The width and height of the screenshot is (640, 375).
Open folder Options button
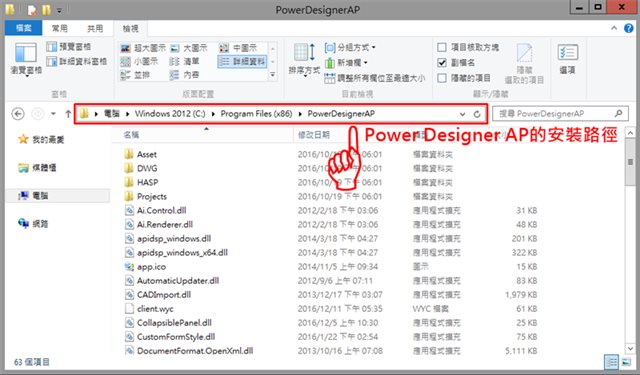567,59
